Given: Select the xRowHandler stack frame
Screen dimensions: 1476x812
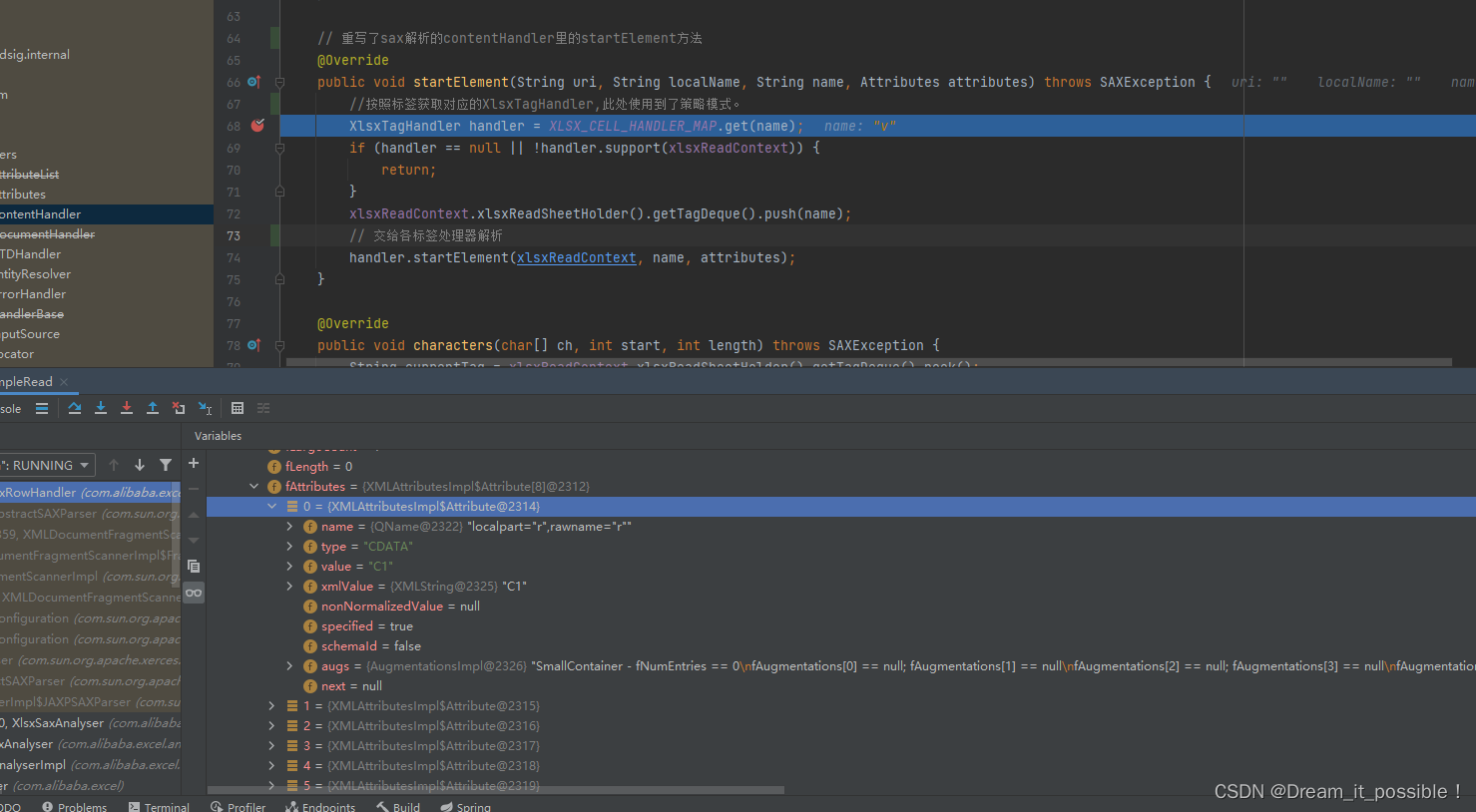Looking at the screenshot, I should coord(90,492).
